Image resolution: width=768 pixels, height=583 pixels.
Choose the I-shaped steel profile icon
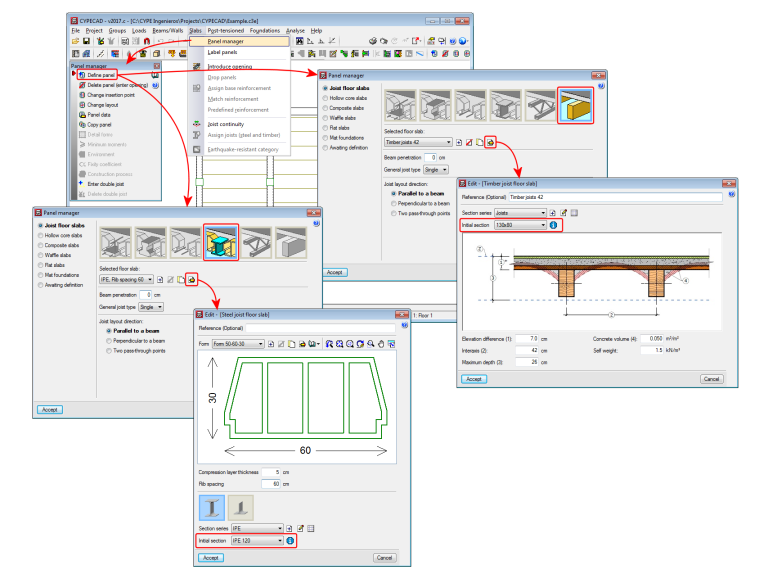[x=212, y=508]
